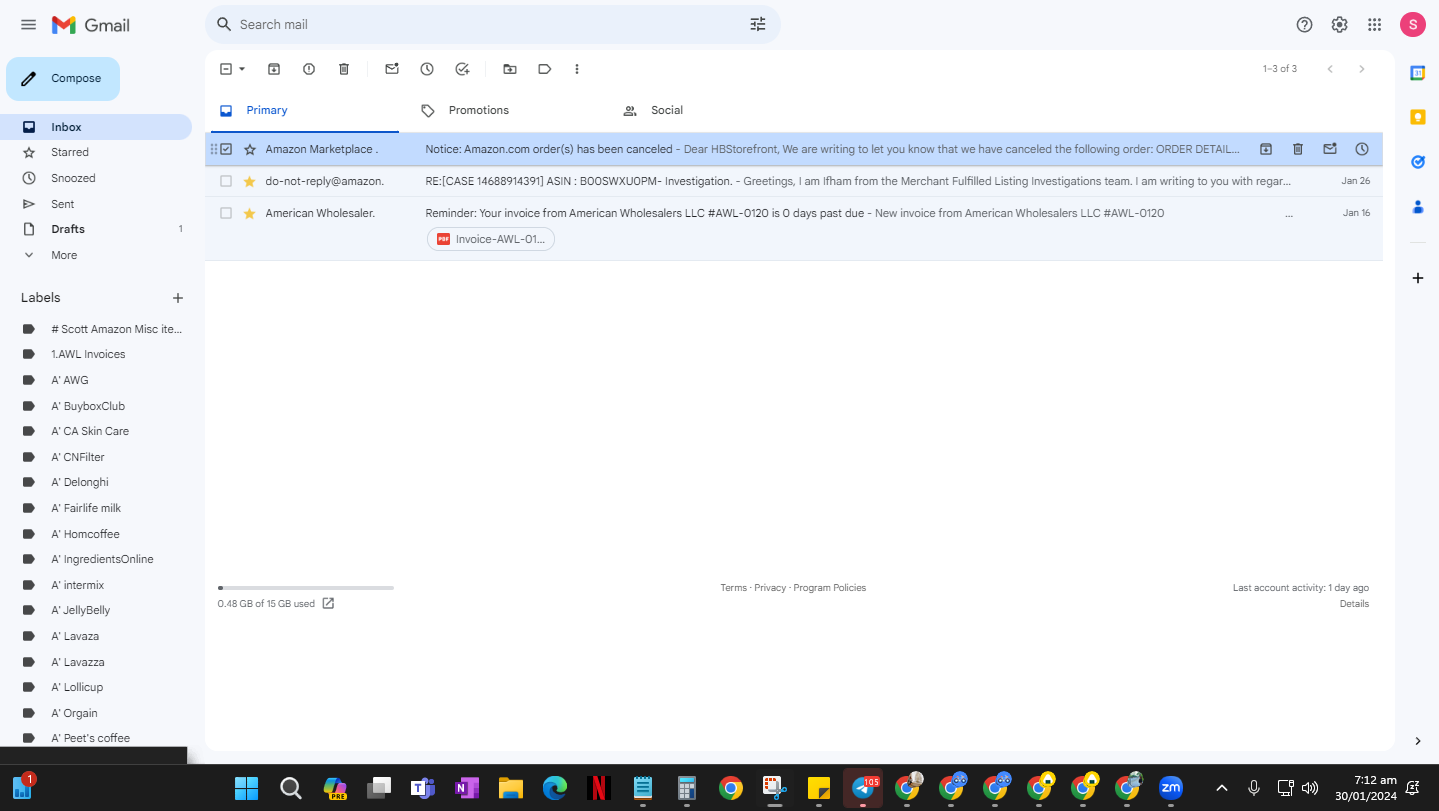
Task: Show search options filter
Action: [x=758, y=24]
